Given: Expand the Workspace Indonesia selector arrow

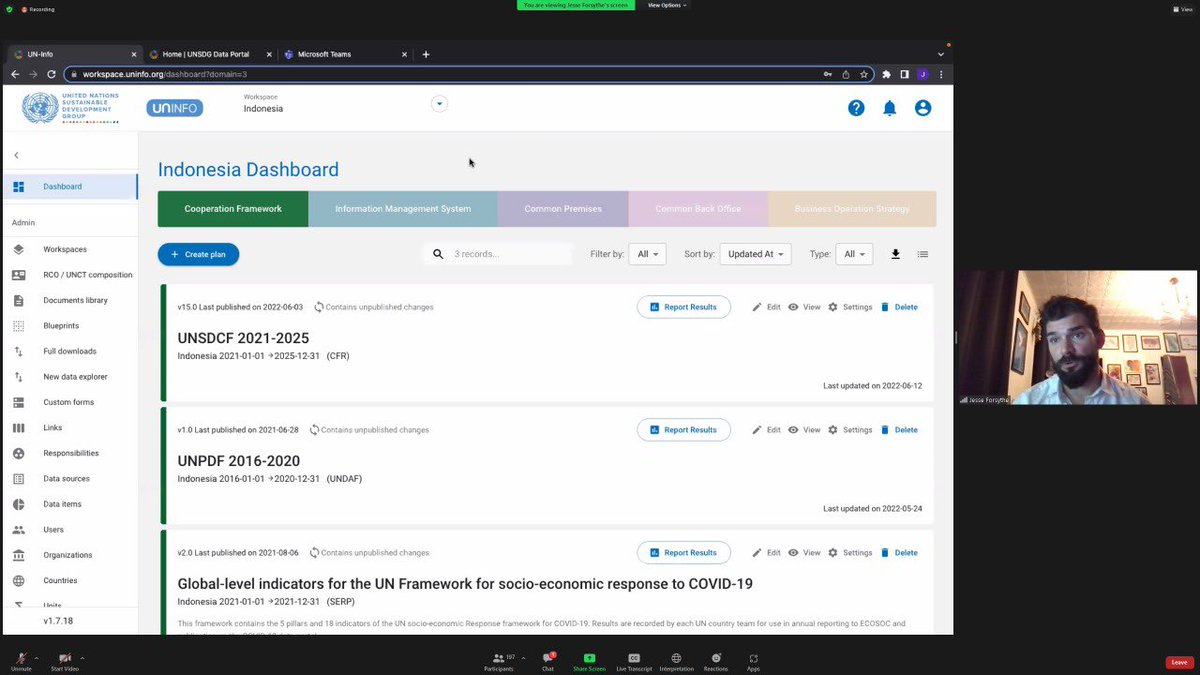Looking at the screenshot, I should coord(438,104).
